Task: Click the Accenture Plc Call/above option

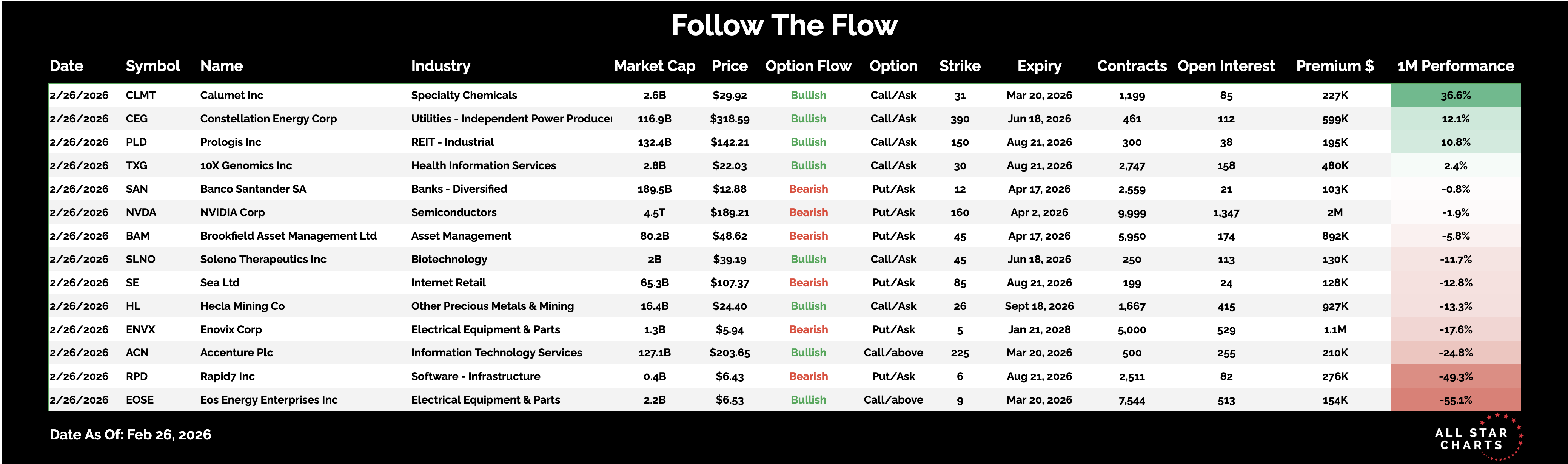Action: [x=893, y=353]
